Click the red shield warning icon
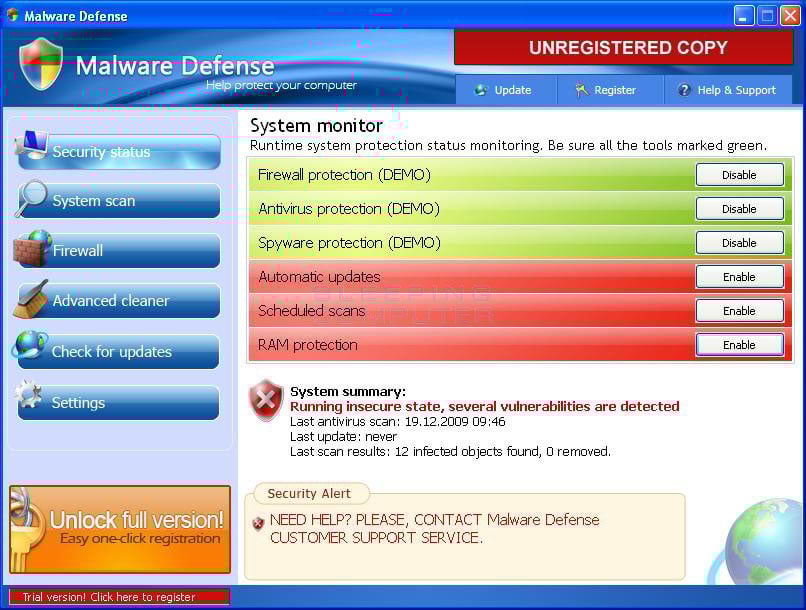 point(266,400)
